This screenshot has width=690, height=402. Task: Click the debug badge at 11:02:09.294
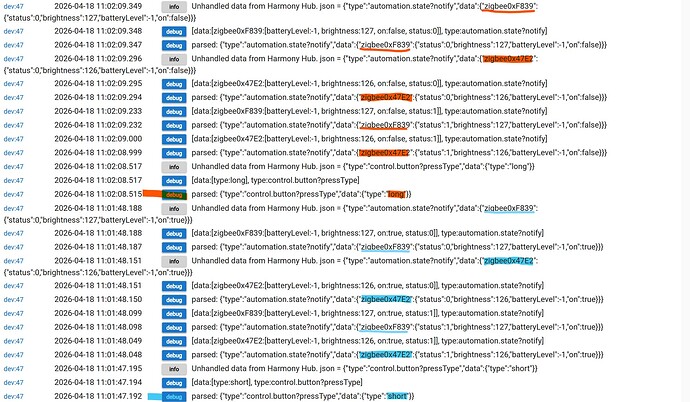point(174,98)
